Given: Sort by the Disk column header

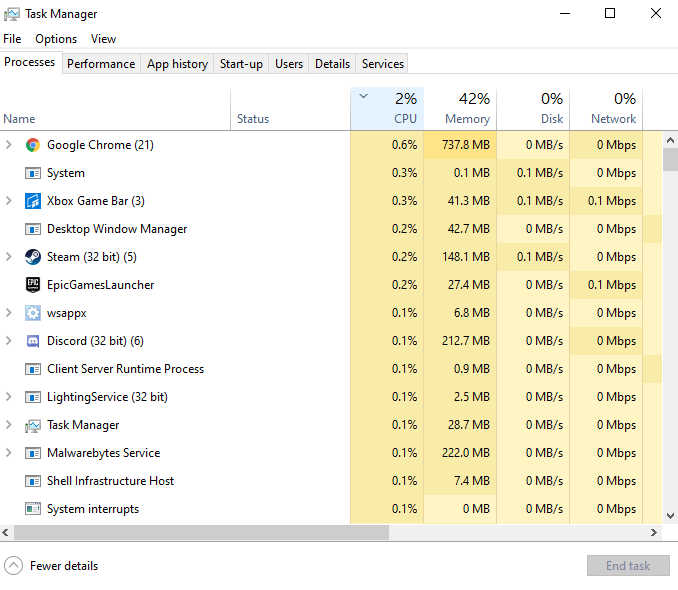Looking at the screenshot, I should click(x=533, y=109).
